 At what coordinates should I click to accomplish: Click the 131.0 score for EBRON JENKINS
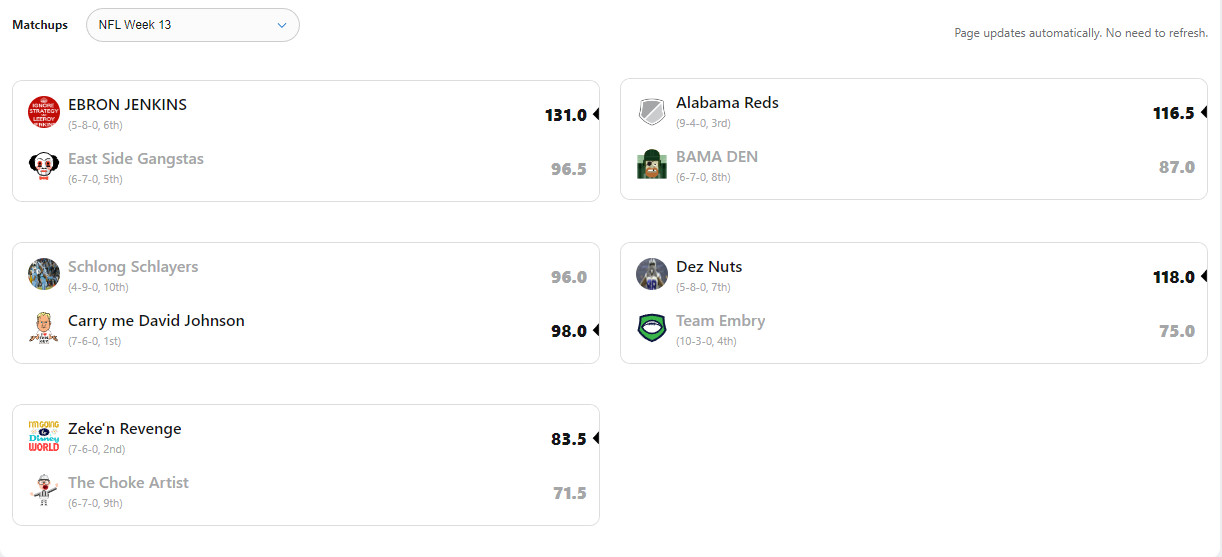(x=565, y=115)
